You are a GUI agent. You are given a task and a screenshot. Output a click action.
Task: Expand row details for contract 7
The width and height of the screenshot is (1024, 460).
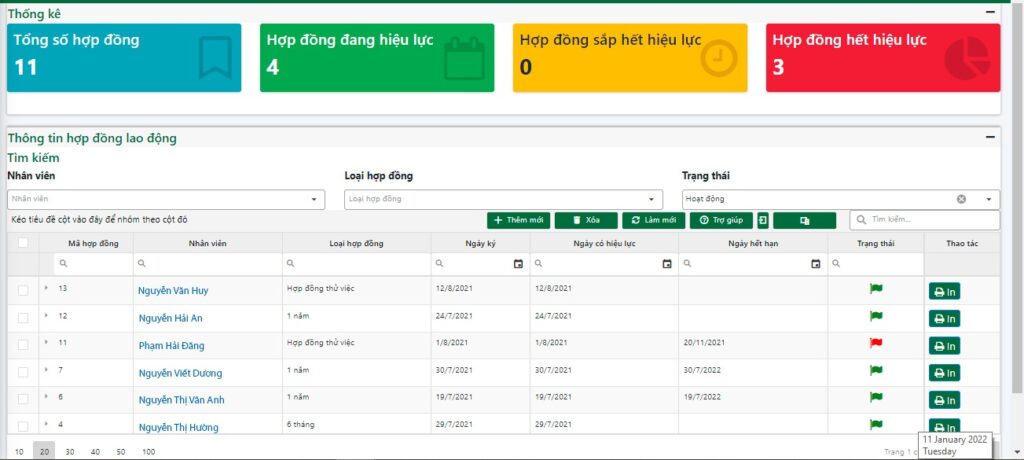pyautogui.click(x=46, y=369)
